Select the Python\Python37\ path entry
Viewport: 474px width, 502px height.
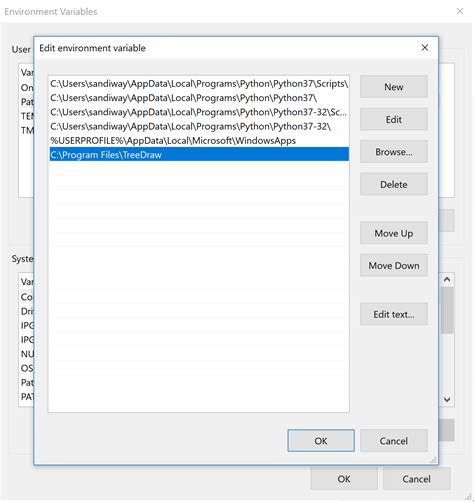199,98
